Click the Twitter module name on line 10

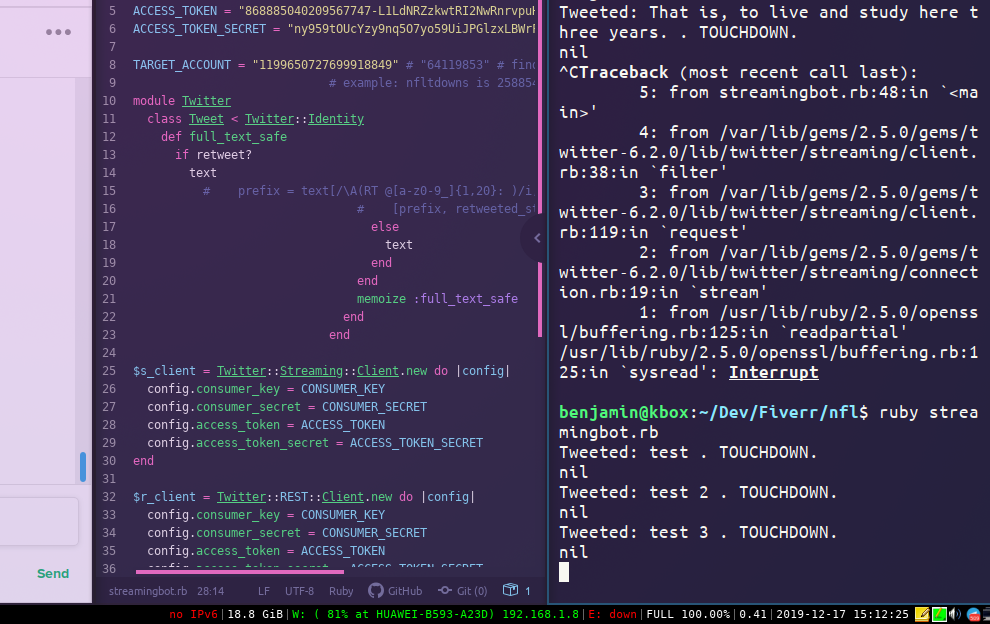click(x=206, y=100)
